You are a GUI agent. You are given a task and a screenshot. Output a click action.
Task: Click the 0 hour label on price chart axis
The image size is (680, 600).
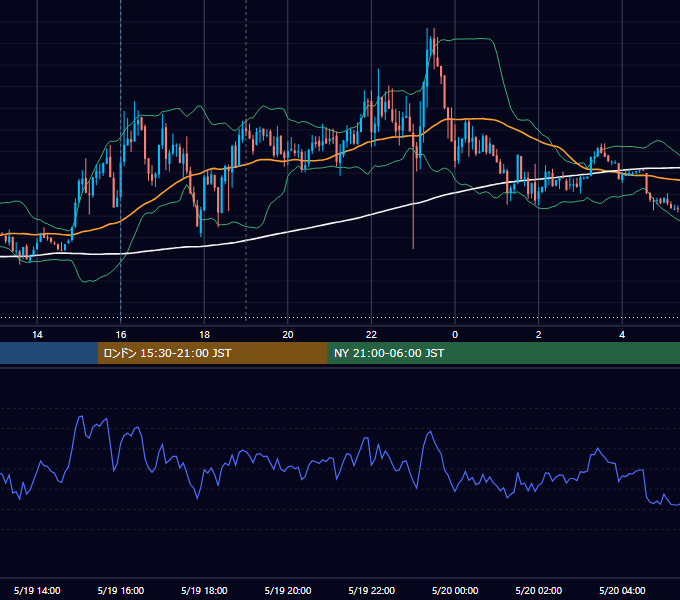(x=455, y=335)
